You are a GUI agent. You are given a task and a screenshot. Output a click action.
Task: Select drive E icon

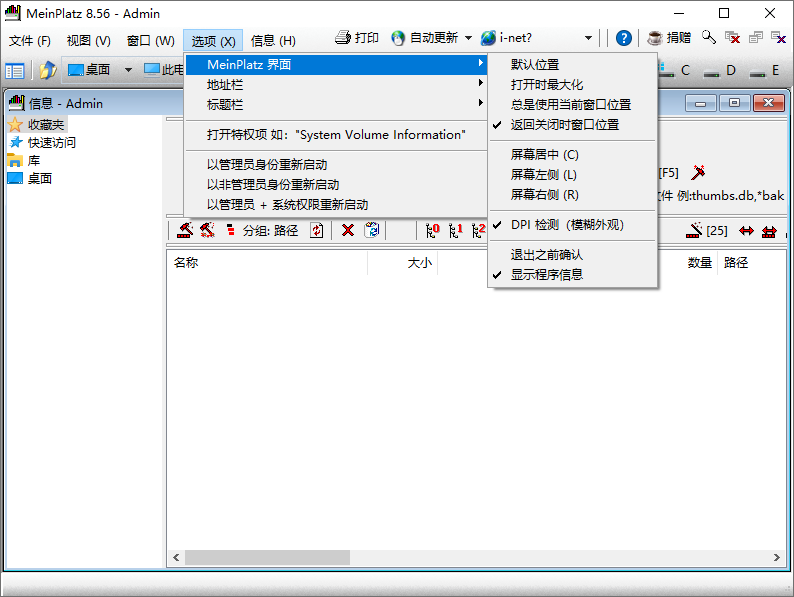tap(758, 71)
